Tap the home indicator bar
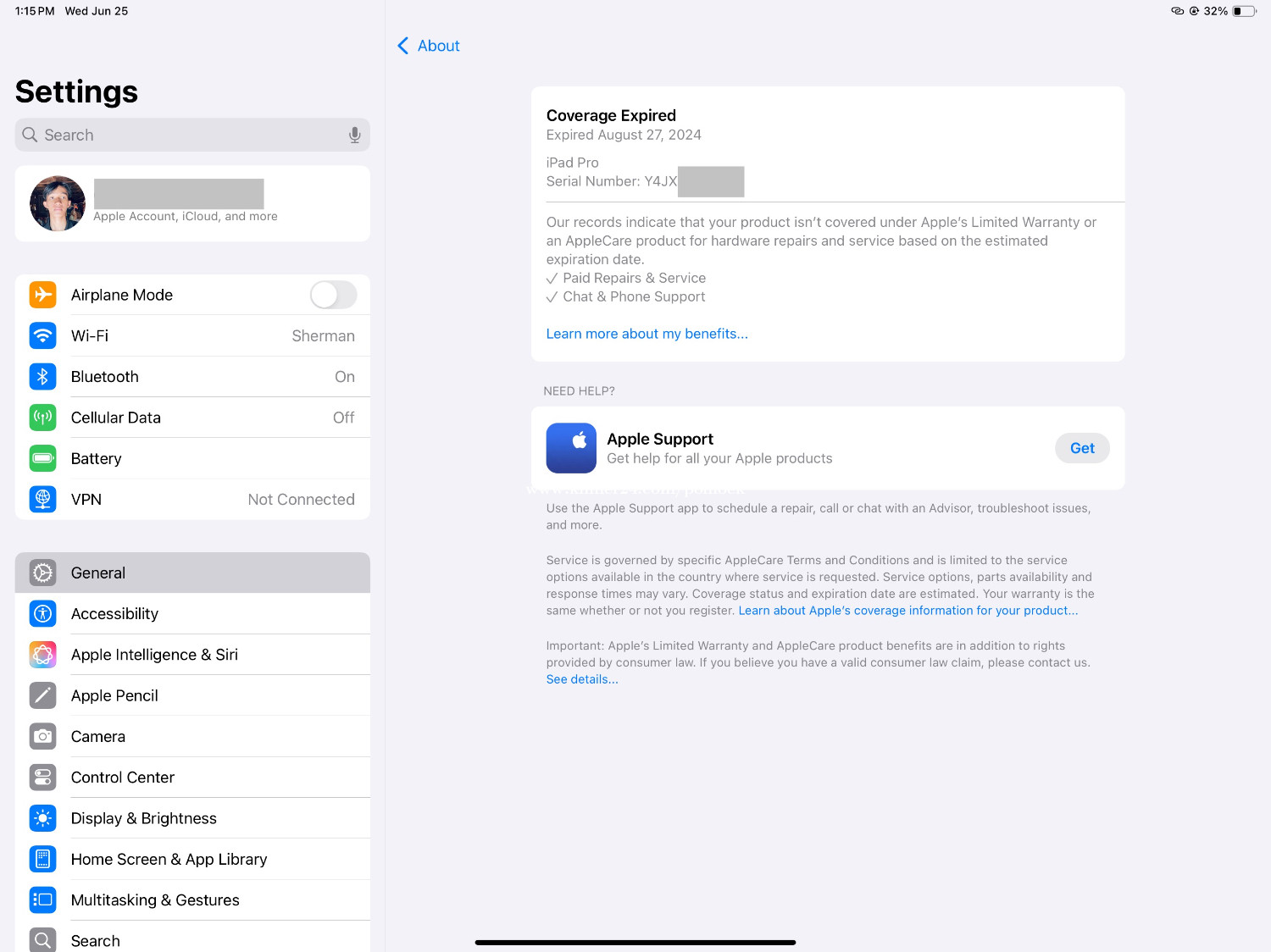This screenshot has width=1271, height=952. (635, 942)
